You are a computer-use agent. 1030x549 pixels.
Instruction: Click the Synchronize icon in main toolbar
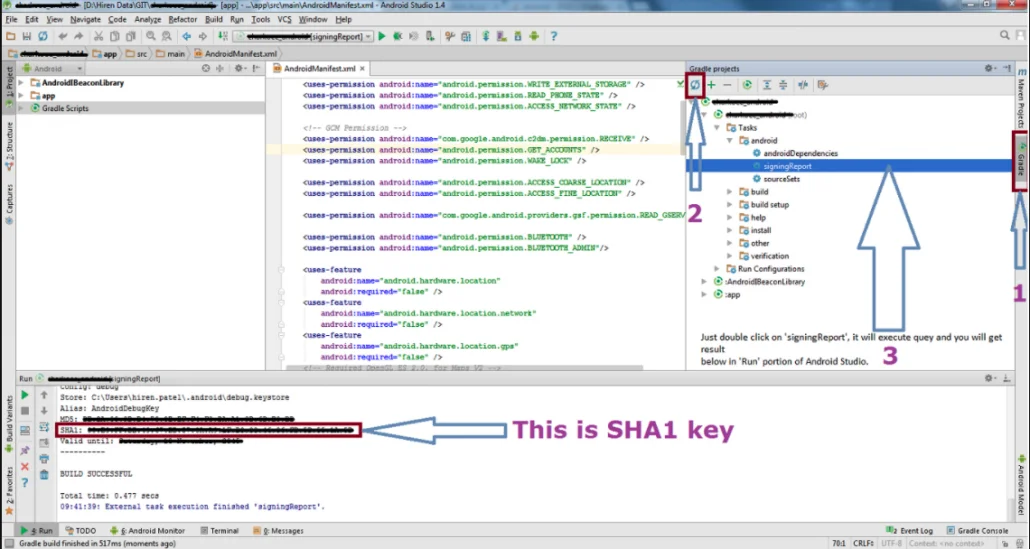(x=43, y=36)
